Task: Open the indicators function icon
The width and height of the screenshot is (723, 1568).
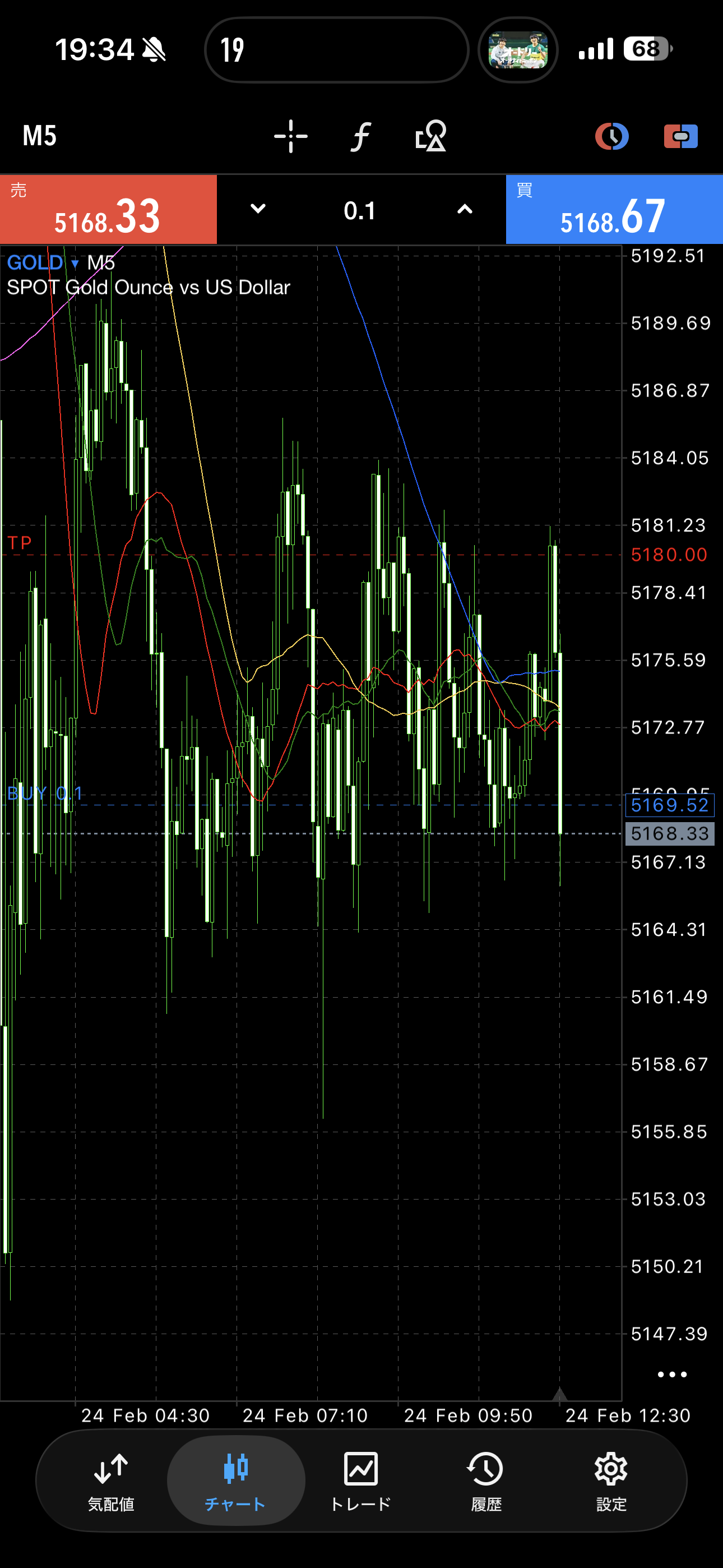Action: pos(360,136)
